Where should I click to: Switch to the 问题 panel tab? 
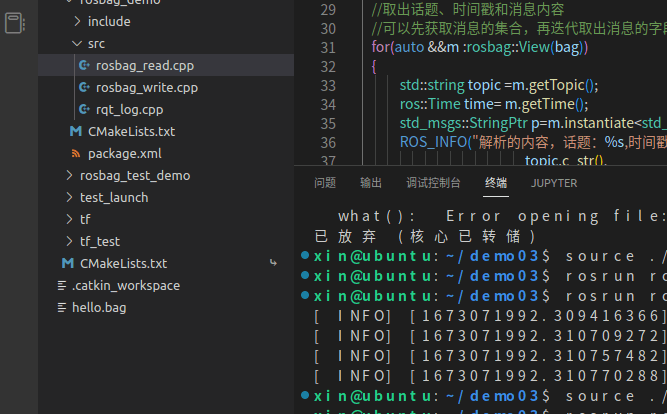pyautogui.click(x=325, y=183)
